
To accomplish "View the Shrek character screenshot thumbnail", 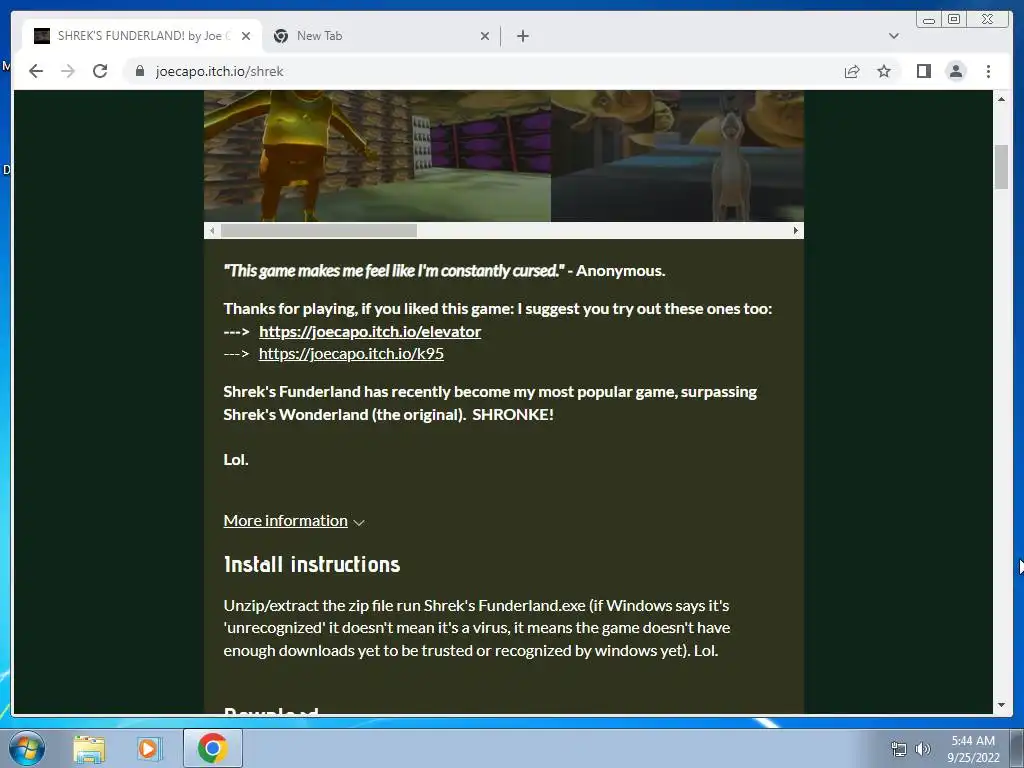I will click(377, 156).
